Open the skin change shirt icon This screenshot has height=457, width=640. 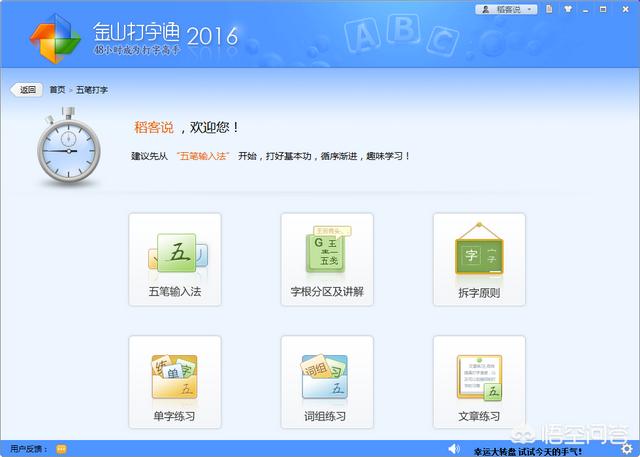(x=569, y=9)
